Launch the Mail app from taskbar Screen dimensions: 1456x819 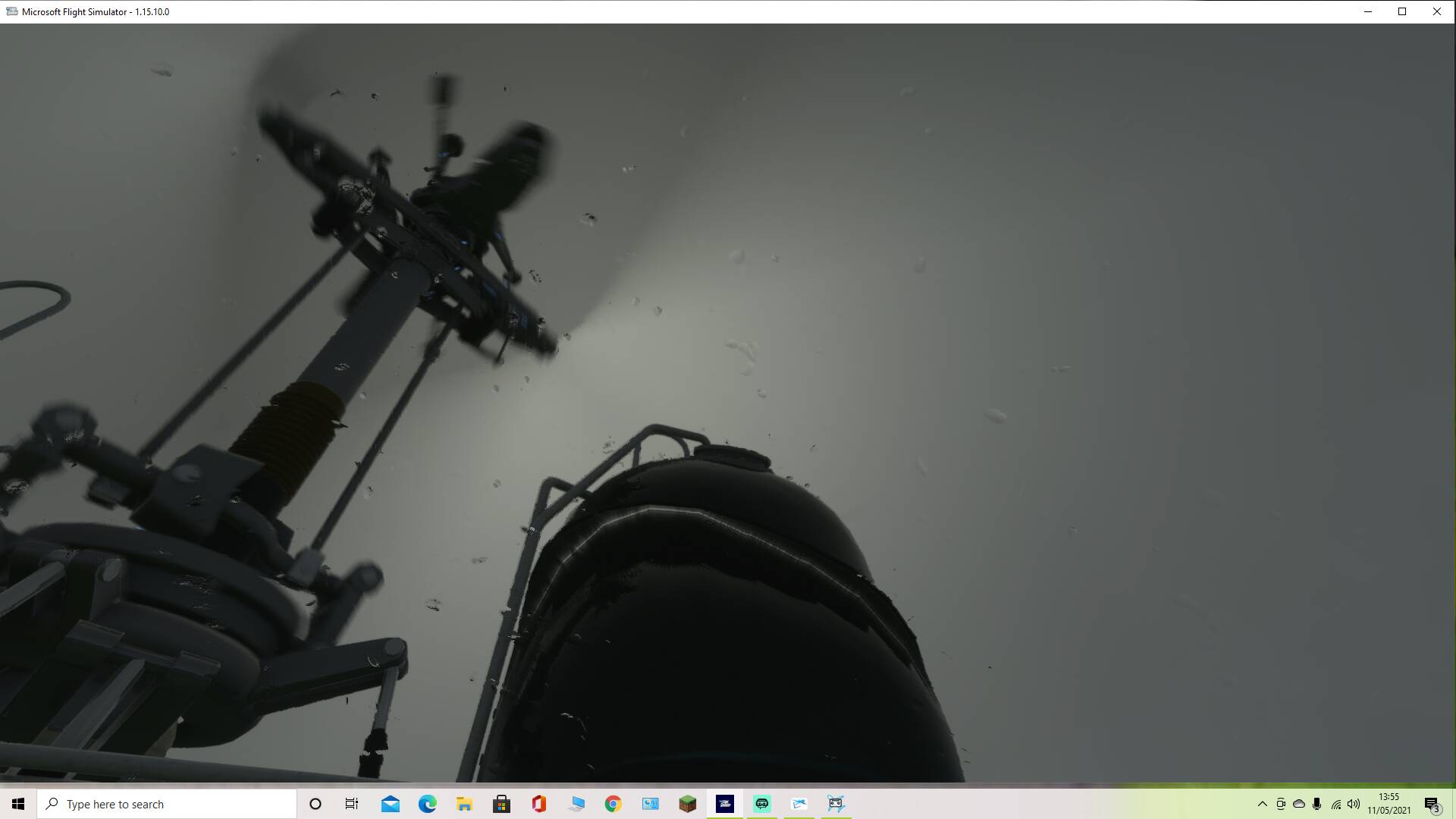390,804
